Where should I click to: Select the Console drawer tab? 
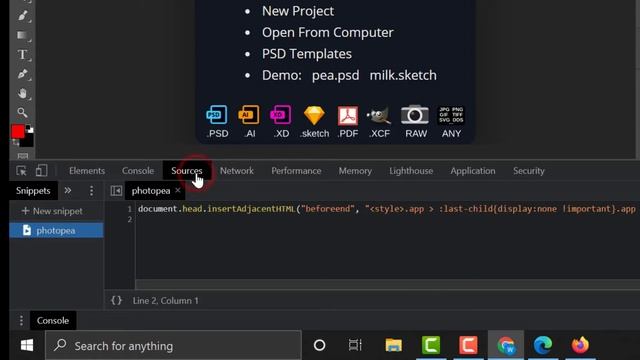[53, 320]
